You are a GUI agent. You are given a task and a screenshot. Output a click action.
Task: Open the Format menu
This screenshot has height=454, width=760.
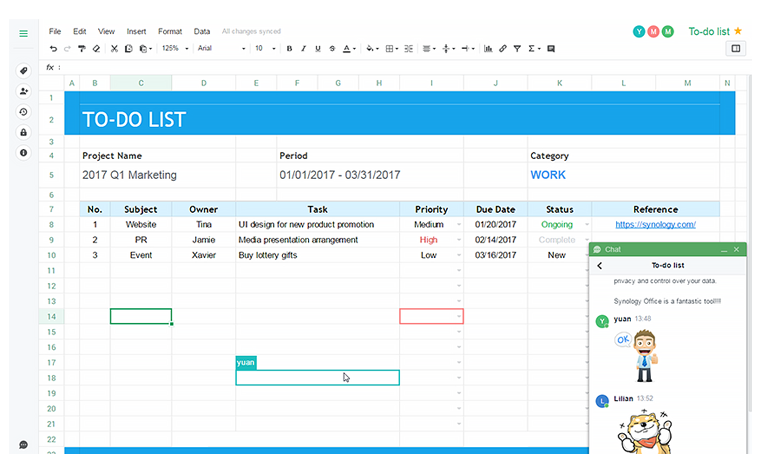170,31
